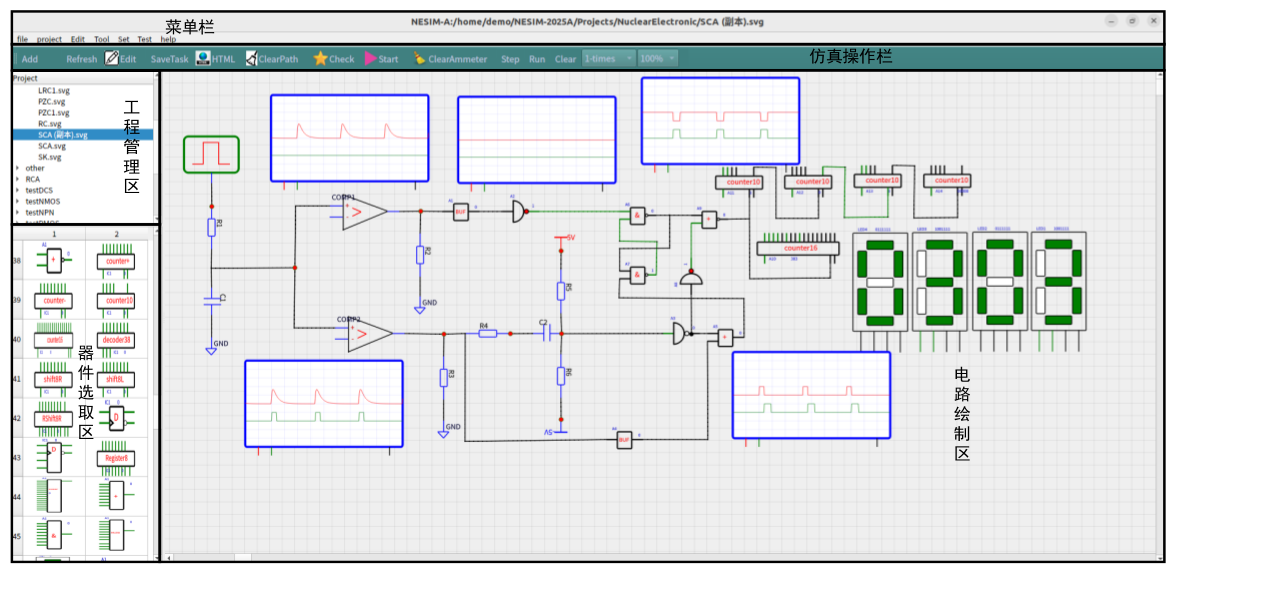Open RC.svg in project tree
Image resolution: width=1265 pixels, height=589 pixels.
pyautogui.click(x=50, y=123)
